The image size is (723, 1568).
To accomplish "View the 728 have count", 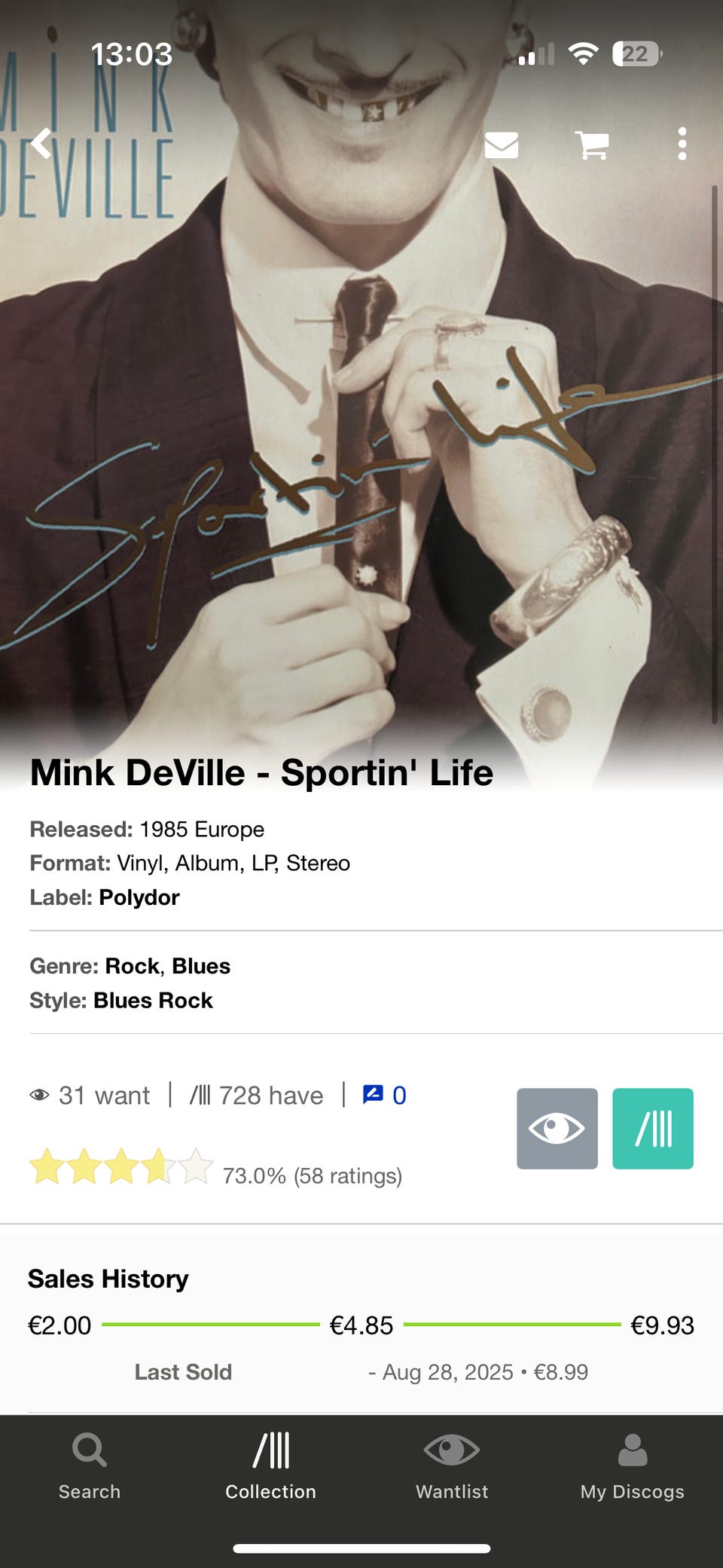I will (x=256, y=1095).
